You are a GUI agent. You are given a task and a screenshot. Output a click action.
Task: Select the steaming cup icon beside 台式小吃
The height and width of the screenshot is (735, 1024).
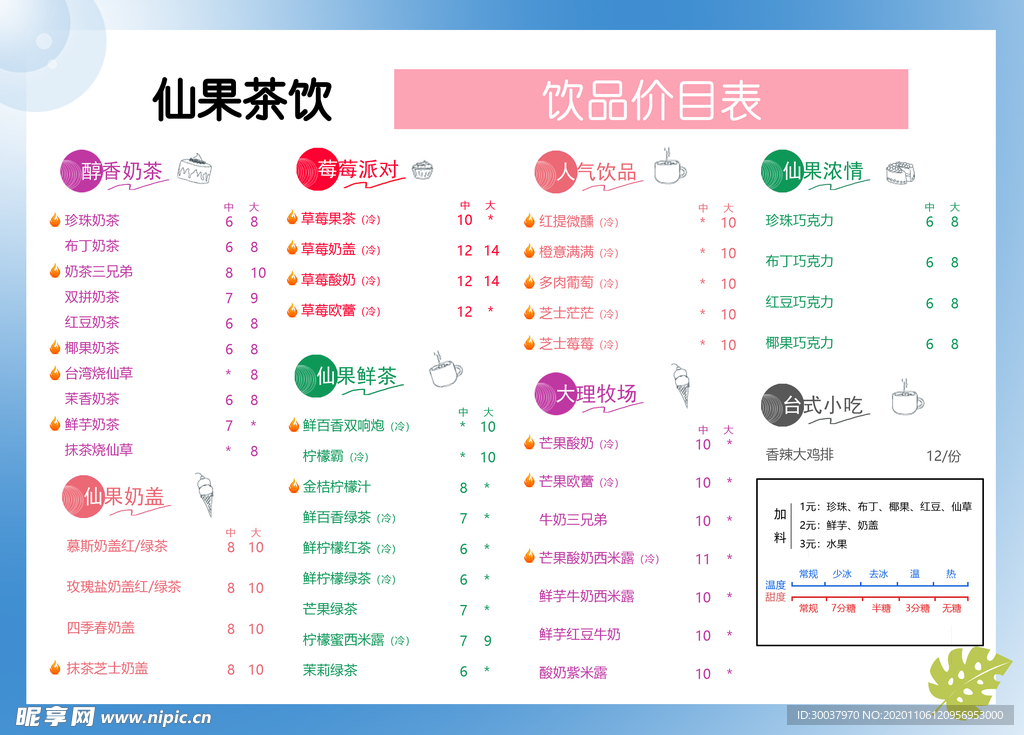tap(907, 398)
